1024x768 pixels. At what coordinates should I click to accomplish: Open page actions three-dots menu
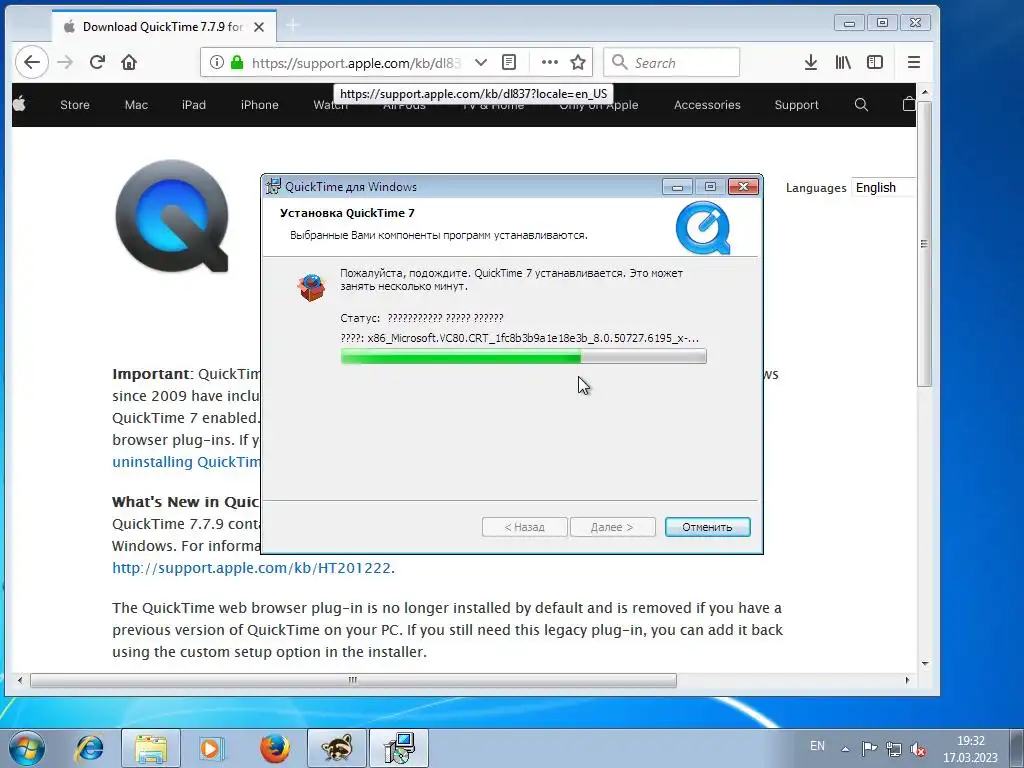(550, 62)
